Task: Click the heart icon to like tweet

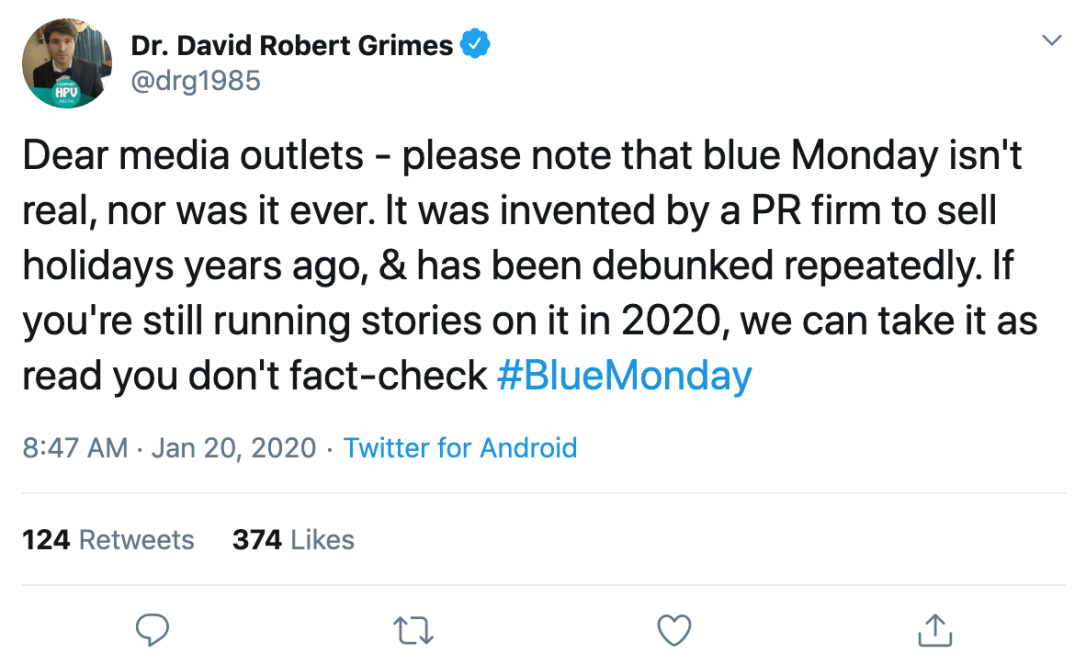Action: [674, 630]
